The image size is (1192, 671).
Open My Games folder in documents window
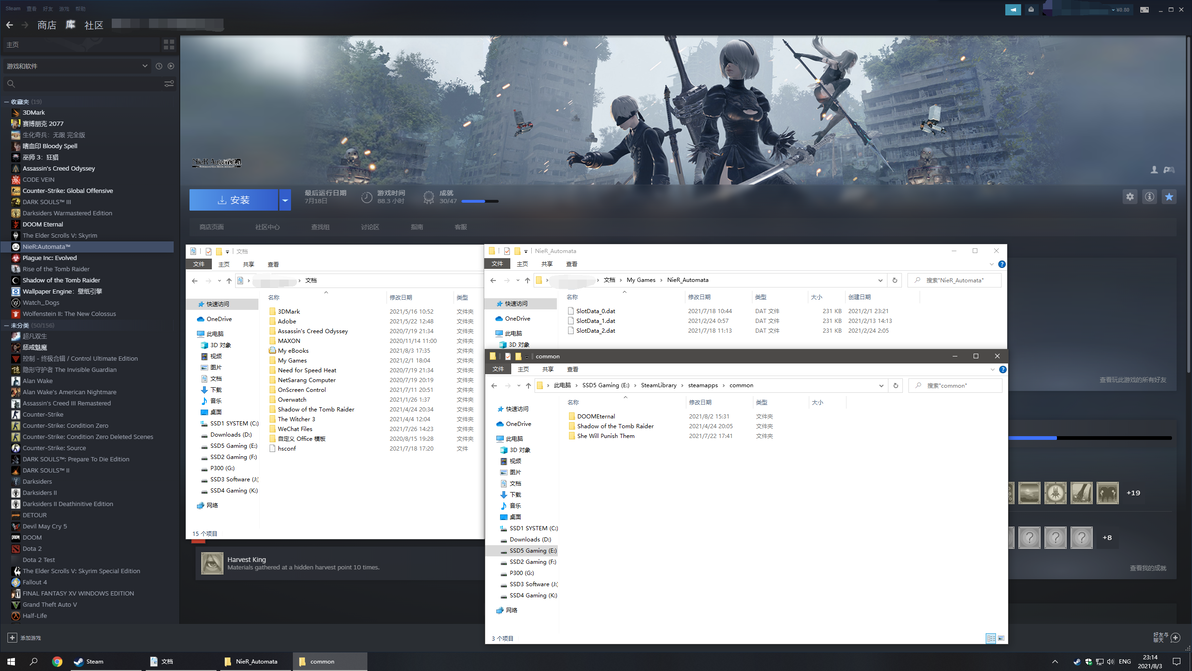[x=292, y=360]
